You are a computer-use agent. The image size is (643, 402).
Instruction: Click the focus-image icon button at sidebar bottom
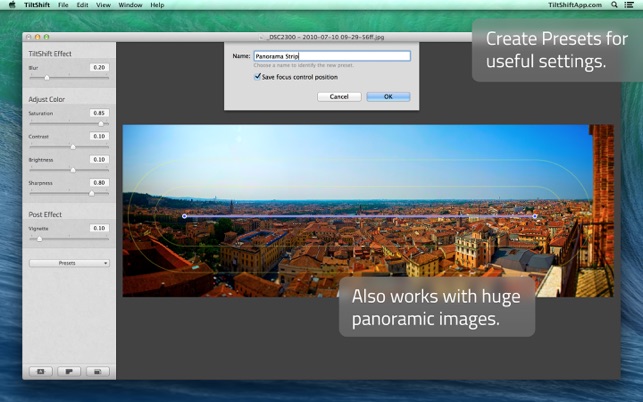41,371
